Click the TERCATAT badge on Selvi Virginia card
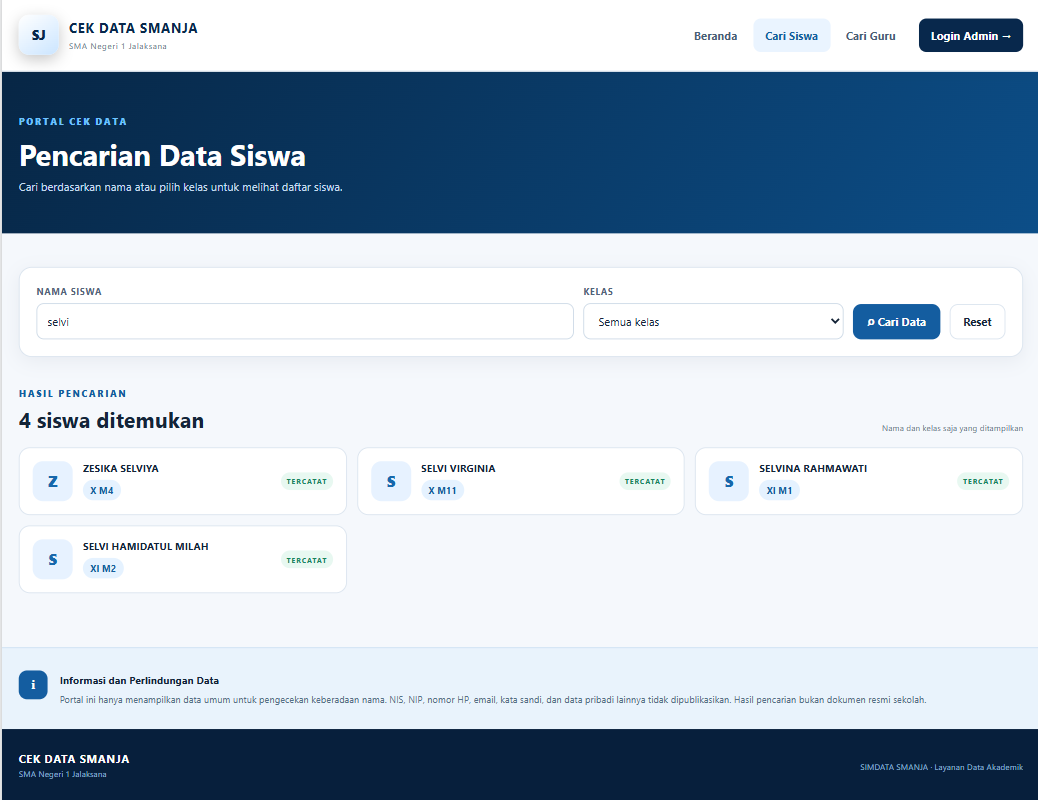 click(x=645, y=481)
